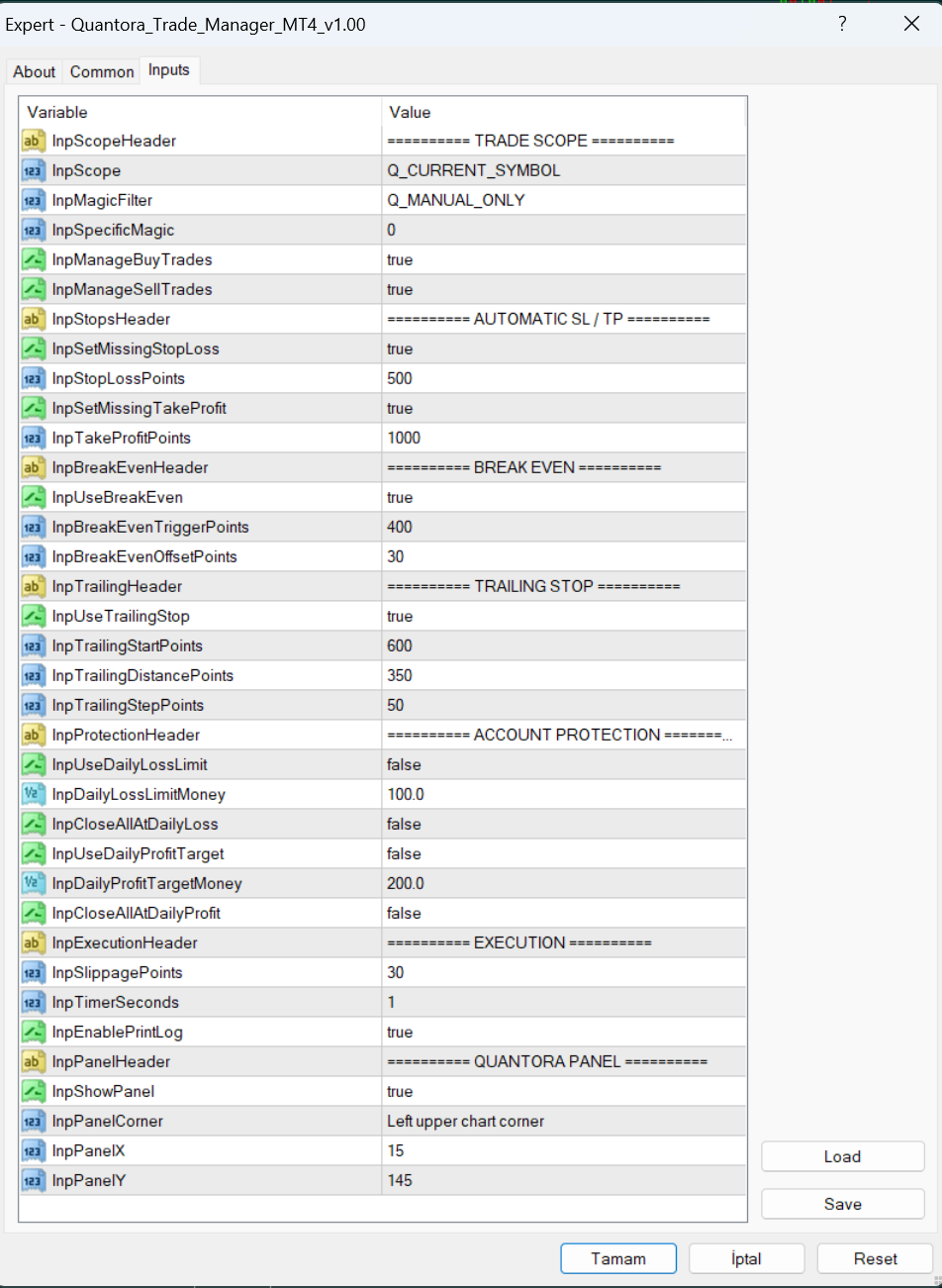Click the string icon beside InpBreakEvenHeader
942x1288 pixels.
tap(34, 467)
